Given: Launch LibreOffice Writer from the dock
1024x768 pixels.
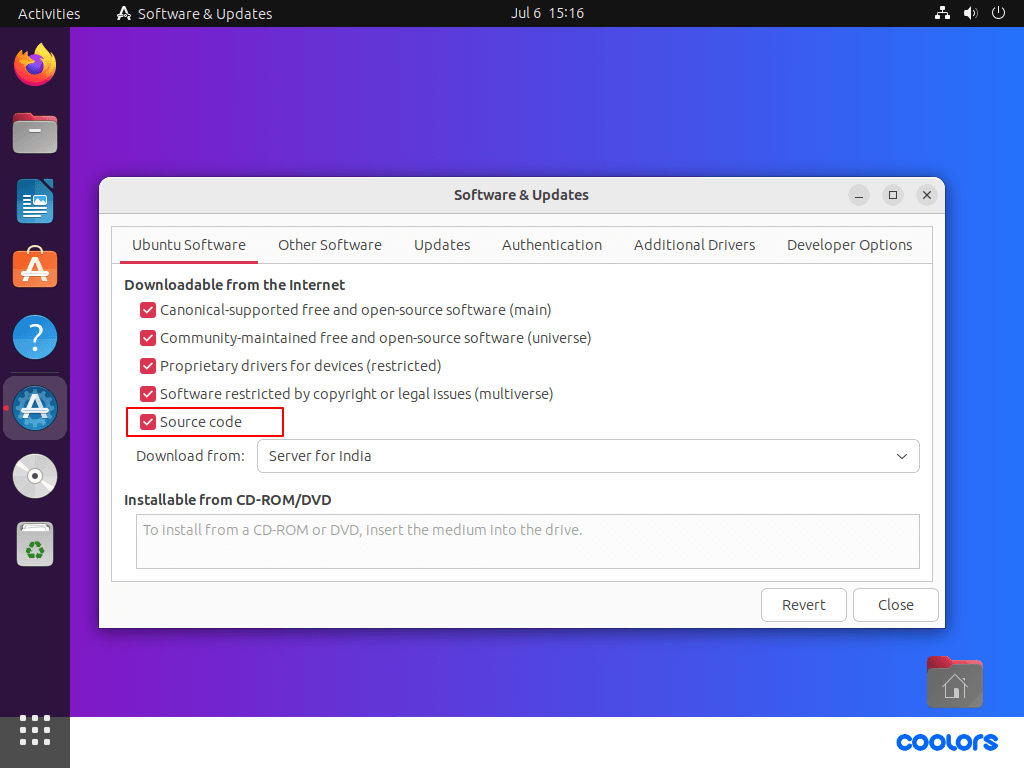Looking at the screenshot, I should (x=35, y=201).
